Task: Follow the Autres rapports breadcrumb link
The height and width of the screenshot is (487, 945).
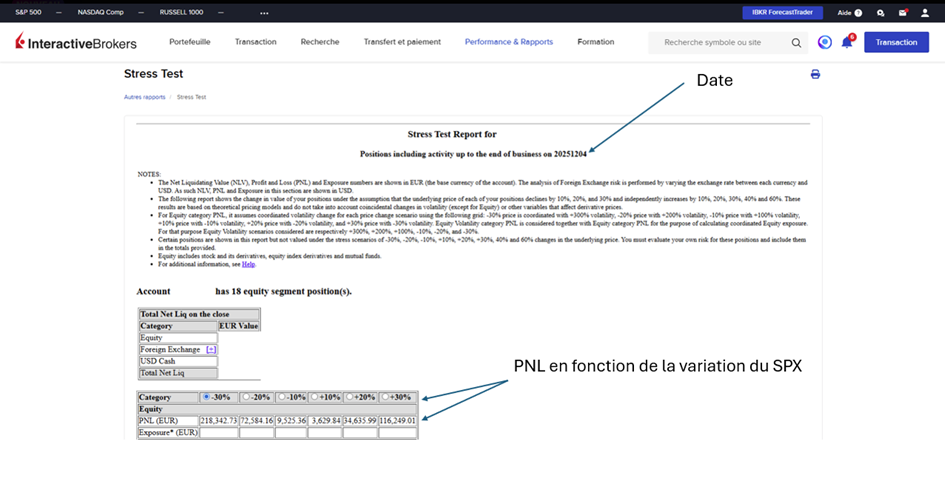Action: (145, 97)
